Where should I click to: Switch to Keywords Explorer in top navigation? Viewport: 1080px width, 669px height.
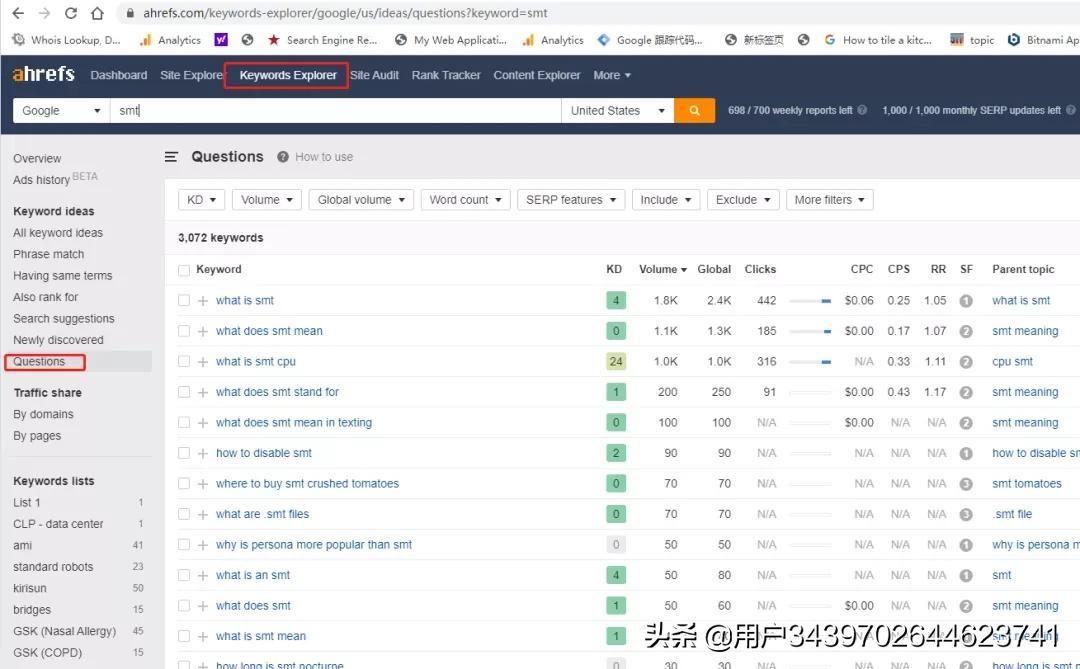288,75
